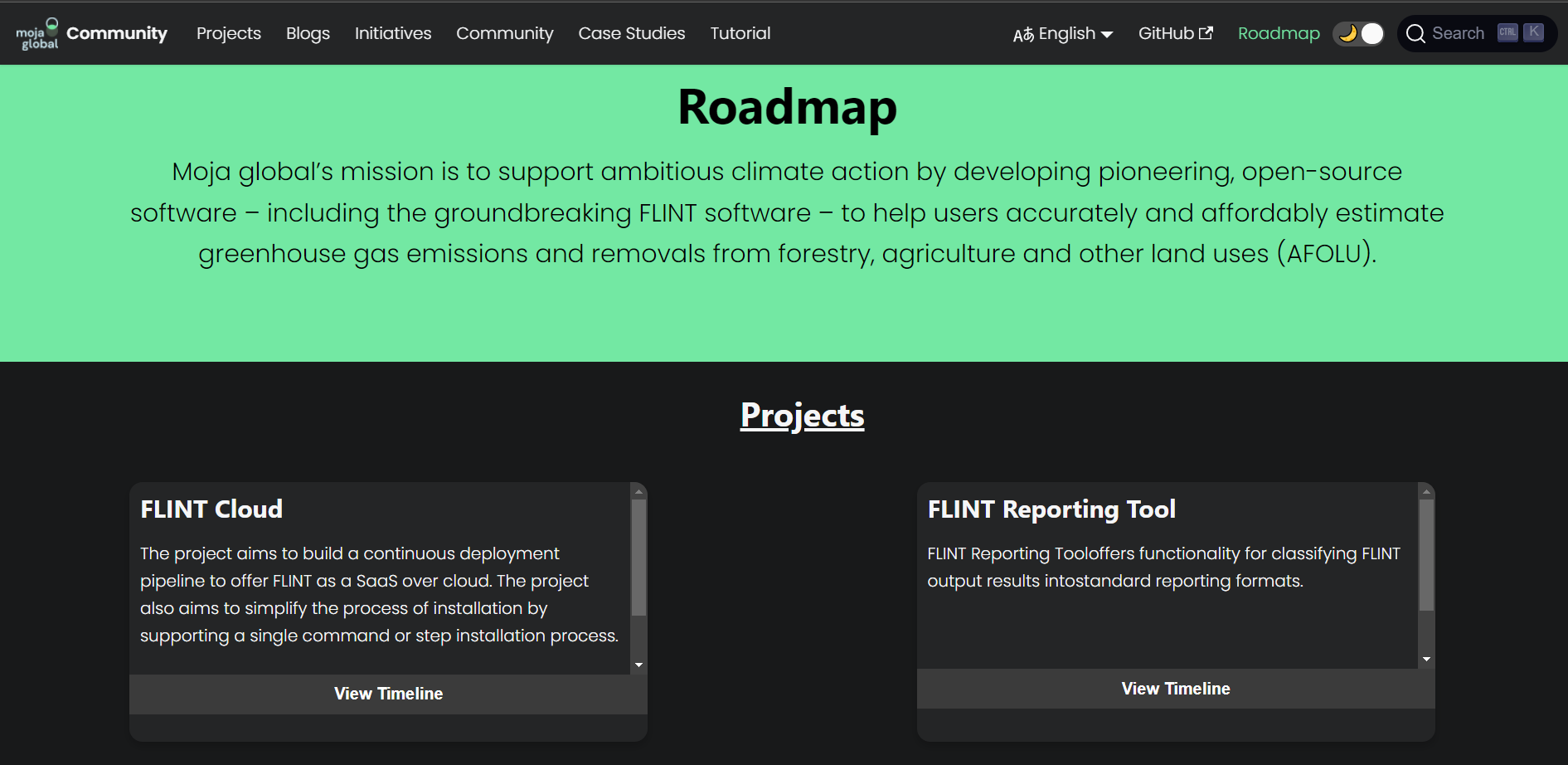The image size is (1568, 765).
Task: Click the moja global logo
Action: (x=37, y=33)
